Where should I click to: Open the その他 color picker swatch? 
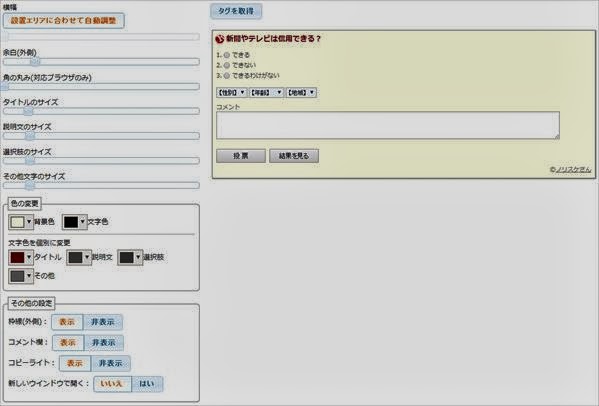(21, 276)
